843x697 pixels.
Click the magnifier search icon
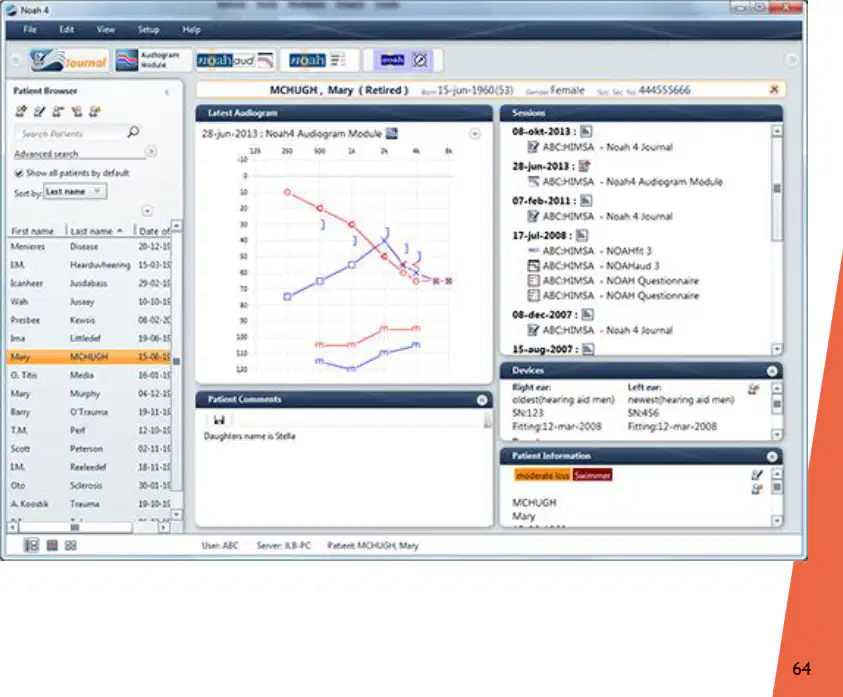pos(133,132)
